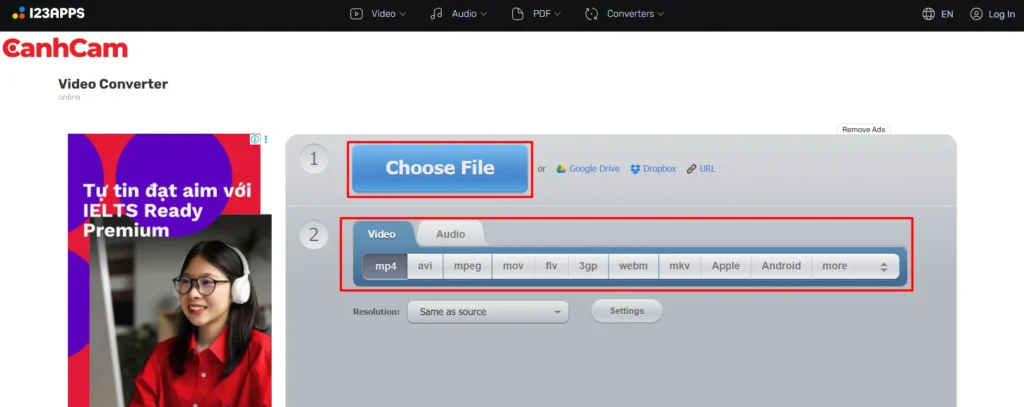Select the avi output format

click(x=425, y=266)
